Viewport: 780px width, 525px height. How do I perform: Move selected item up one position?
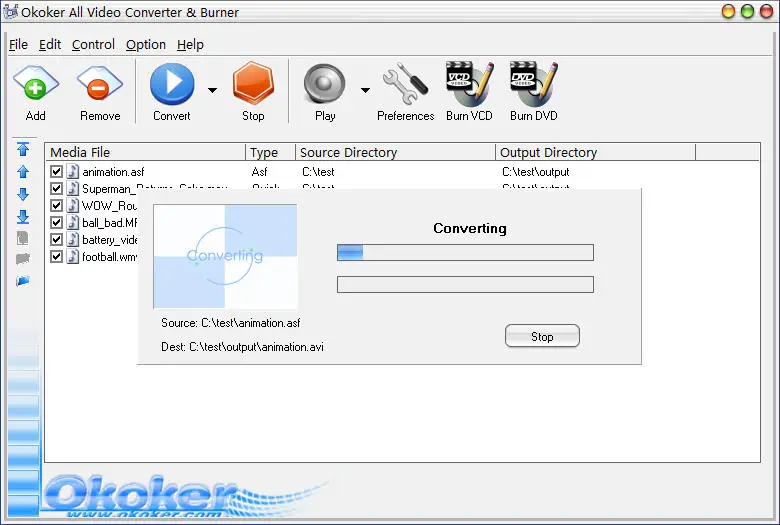tap(23, 172)
